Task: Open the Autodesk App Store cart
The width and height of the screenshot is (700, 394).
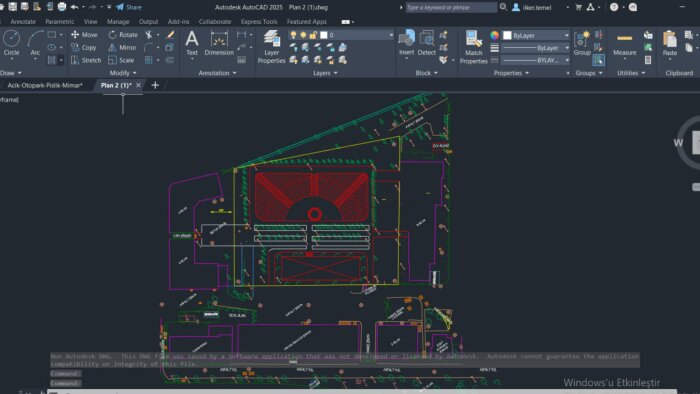Action: [x=579, y=7]
